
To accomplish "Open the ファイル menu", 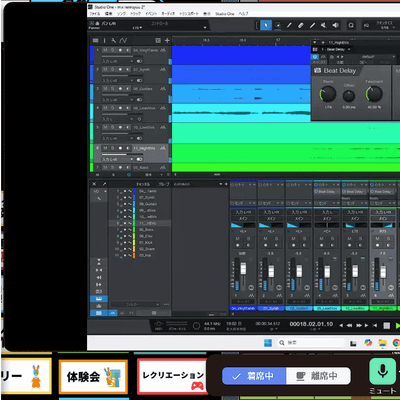I will pos(95,14).
